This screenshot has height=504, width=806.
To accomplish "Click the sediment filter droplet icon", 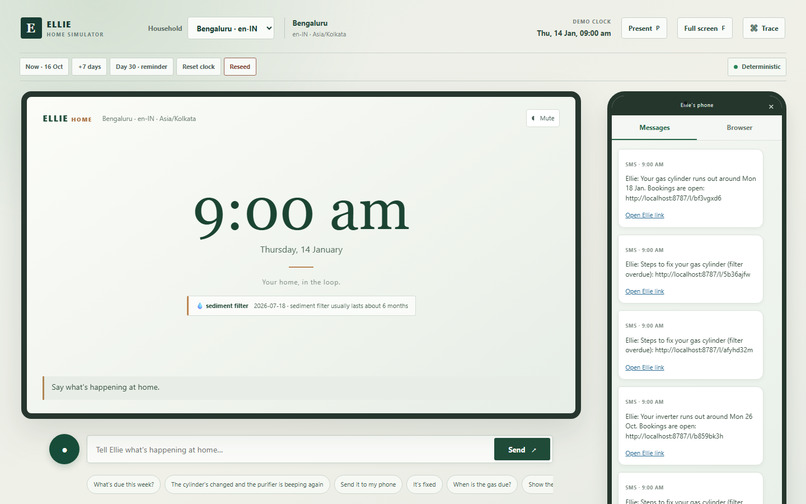I will point(200,305).
